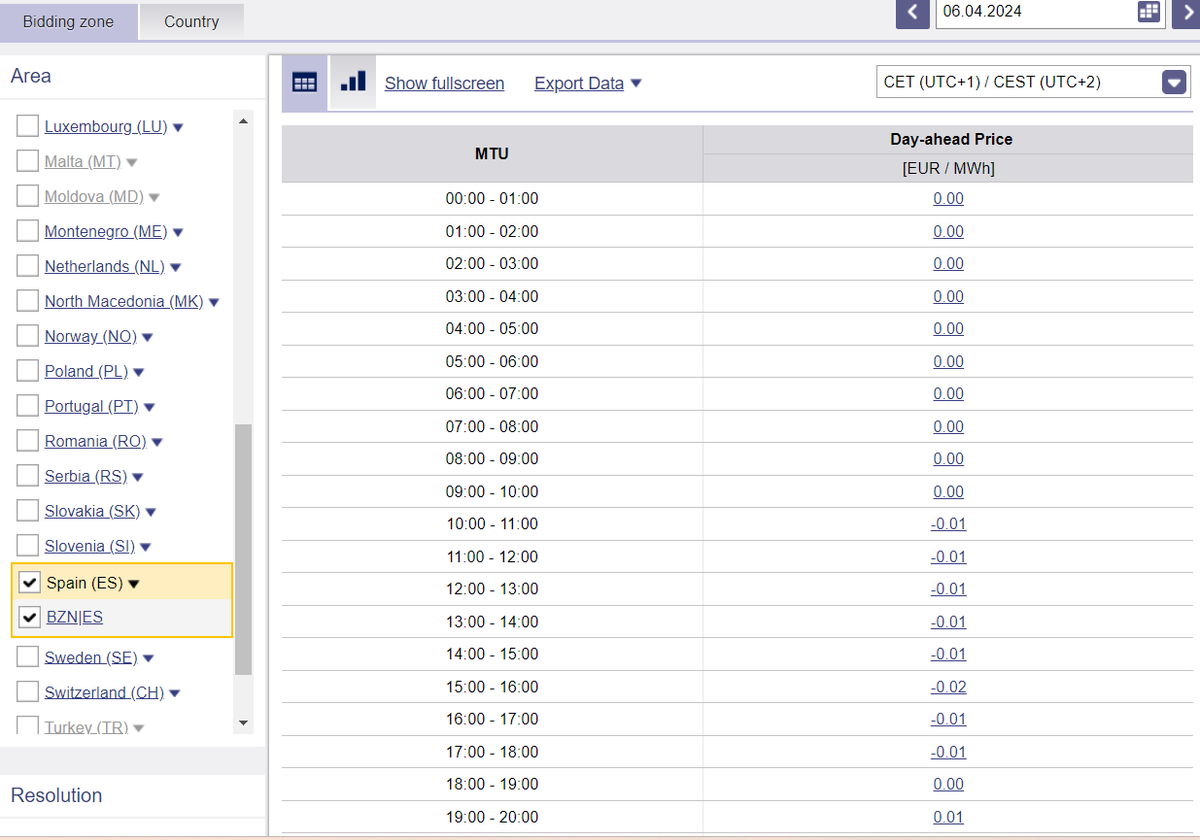The image size is (1200, 840).
Task: Open price value for 18:00 - 19:00
Action: (x=948, y=784)
